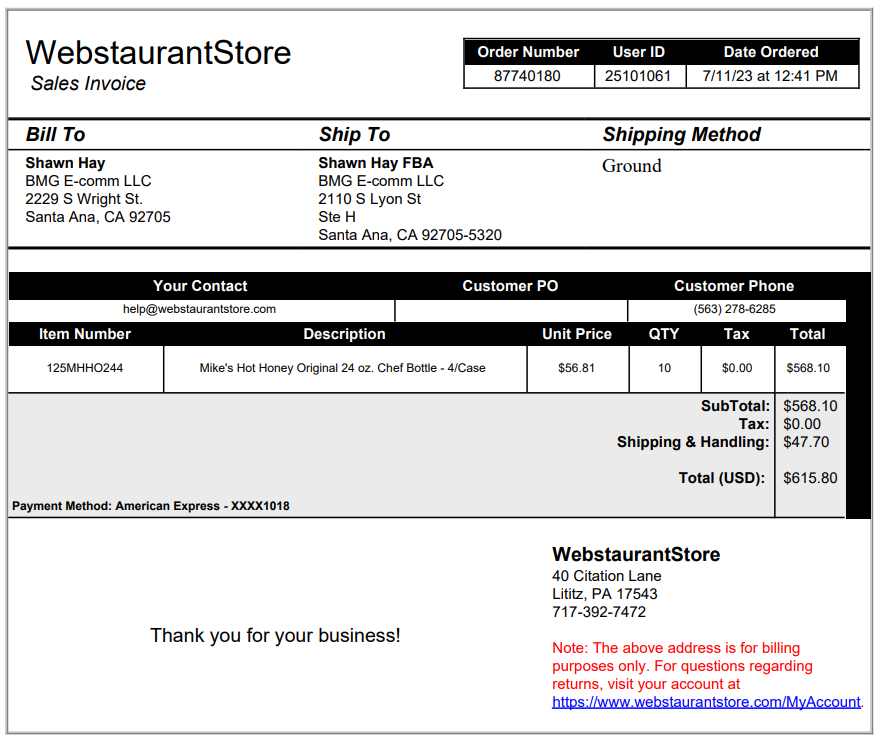The height and width of the screenshot is (740, 878).
Task: Click the Bill To name Shawn Hay
Action: [65, 163]
